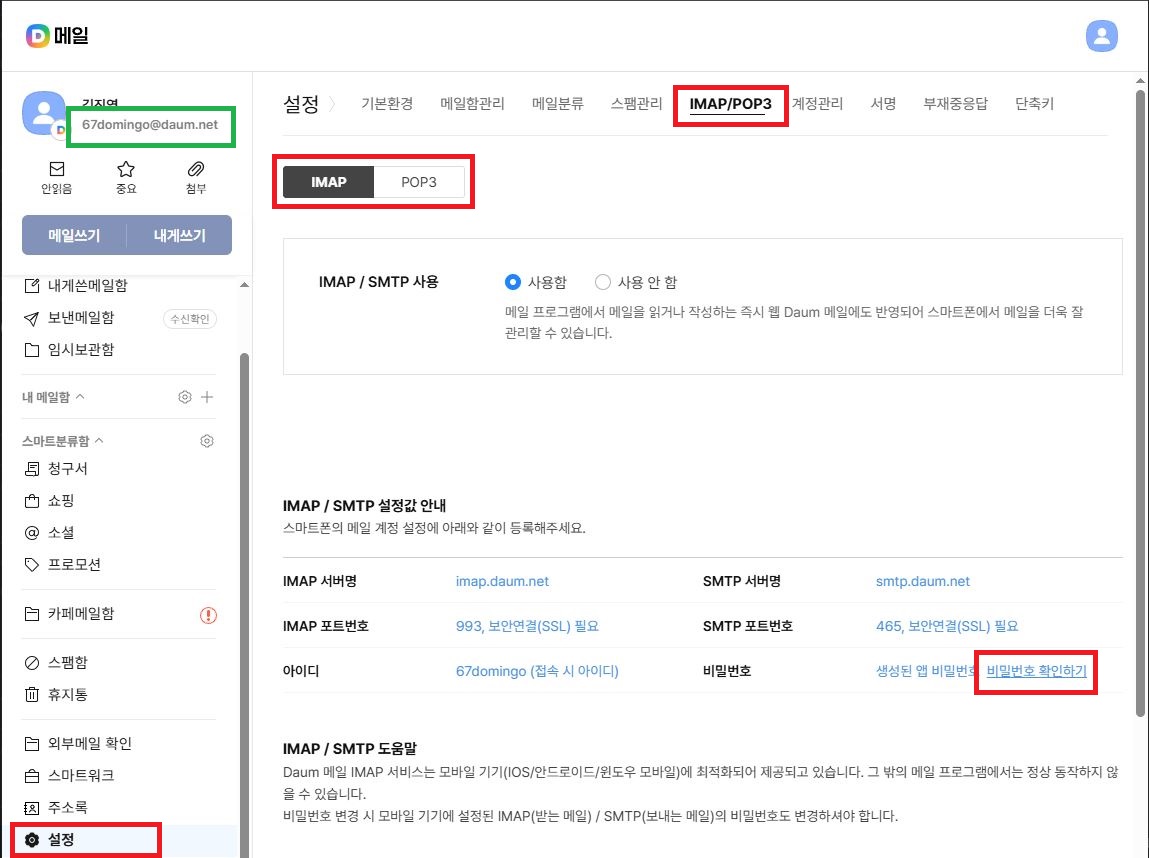Switch to the 단축키 settings tab
This screenshot has height=858, width=1149.
(x=1034, y=104)
